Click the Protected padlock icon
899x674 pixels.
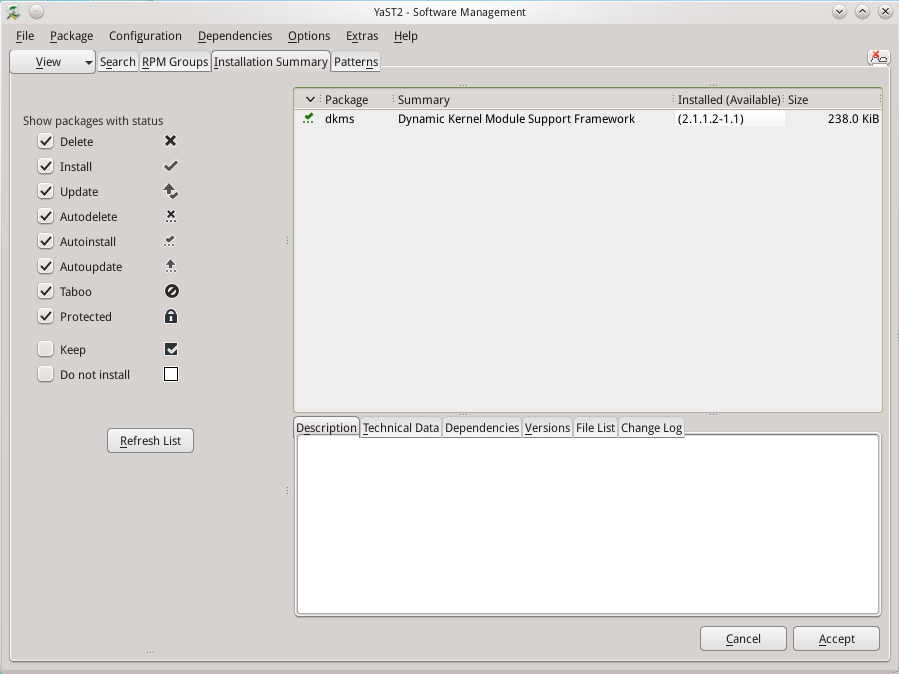[x=171, y=316]
